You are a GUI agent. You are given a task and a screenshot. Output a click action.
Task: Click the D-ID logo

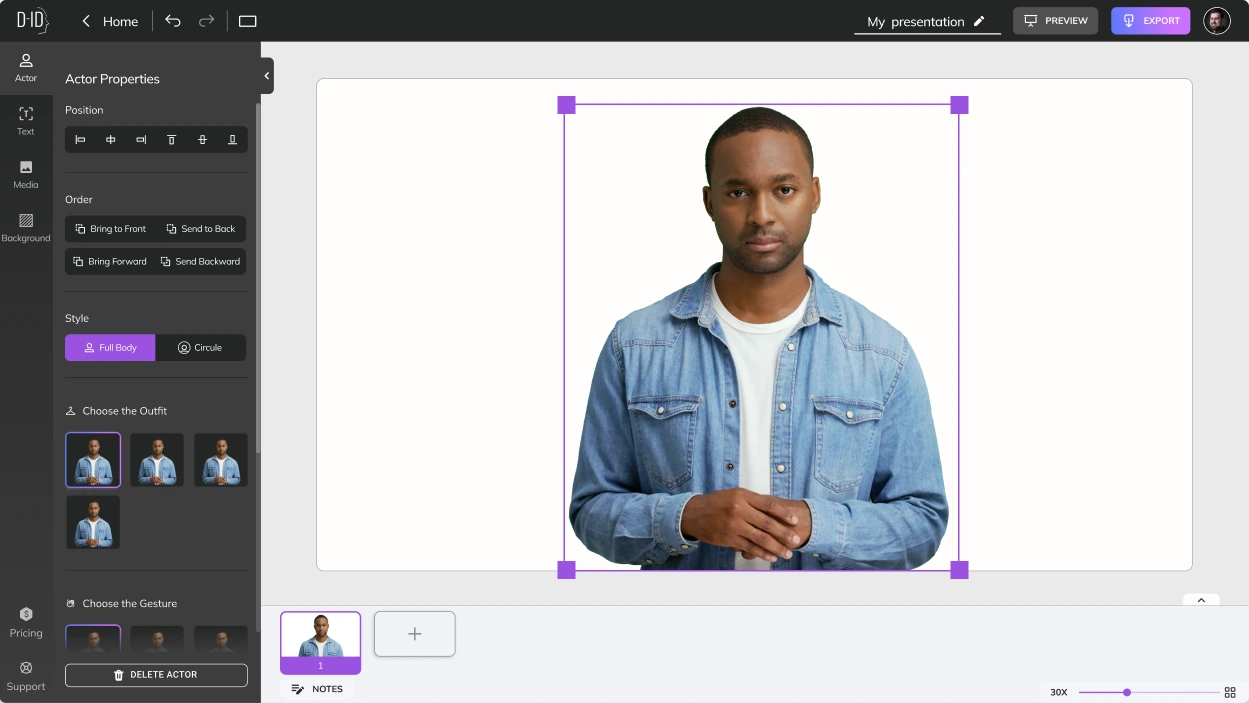click(32, 21)
